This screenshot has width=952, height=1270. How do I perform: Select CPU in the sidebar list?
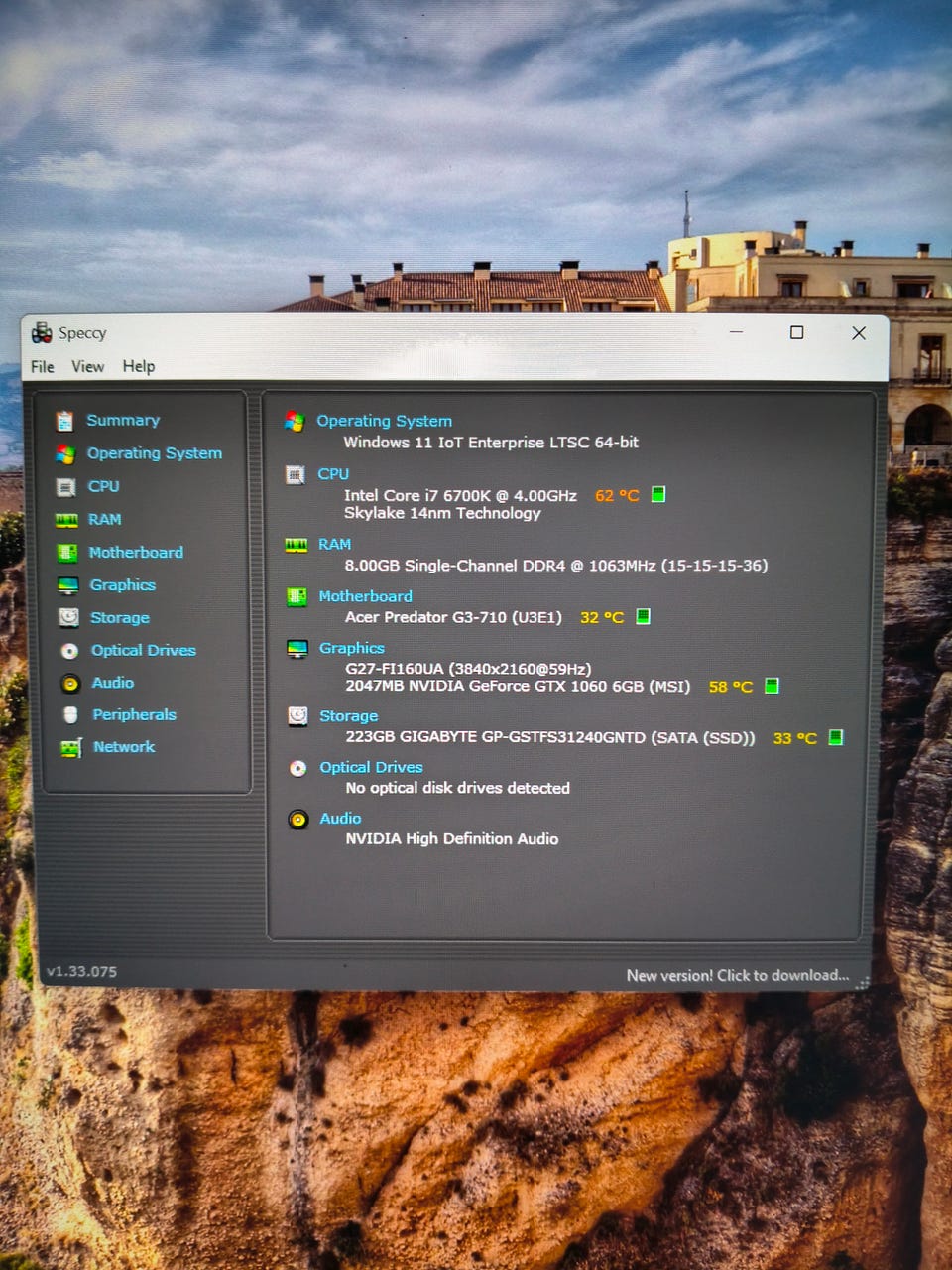104,486
